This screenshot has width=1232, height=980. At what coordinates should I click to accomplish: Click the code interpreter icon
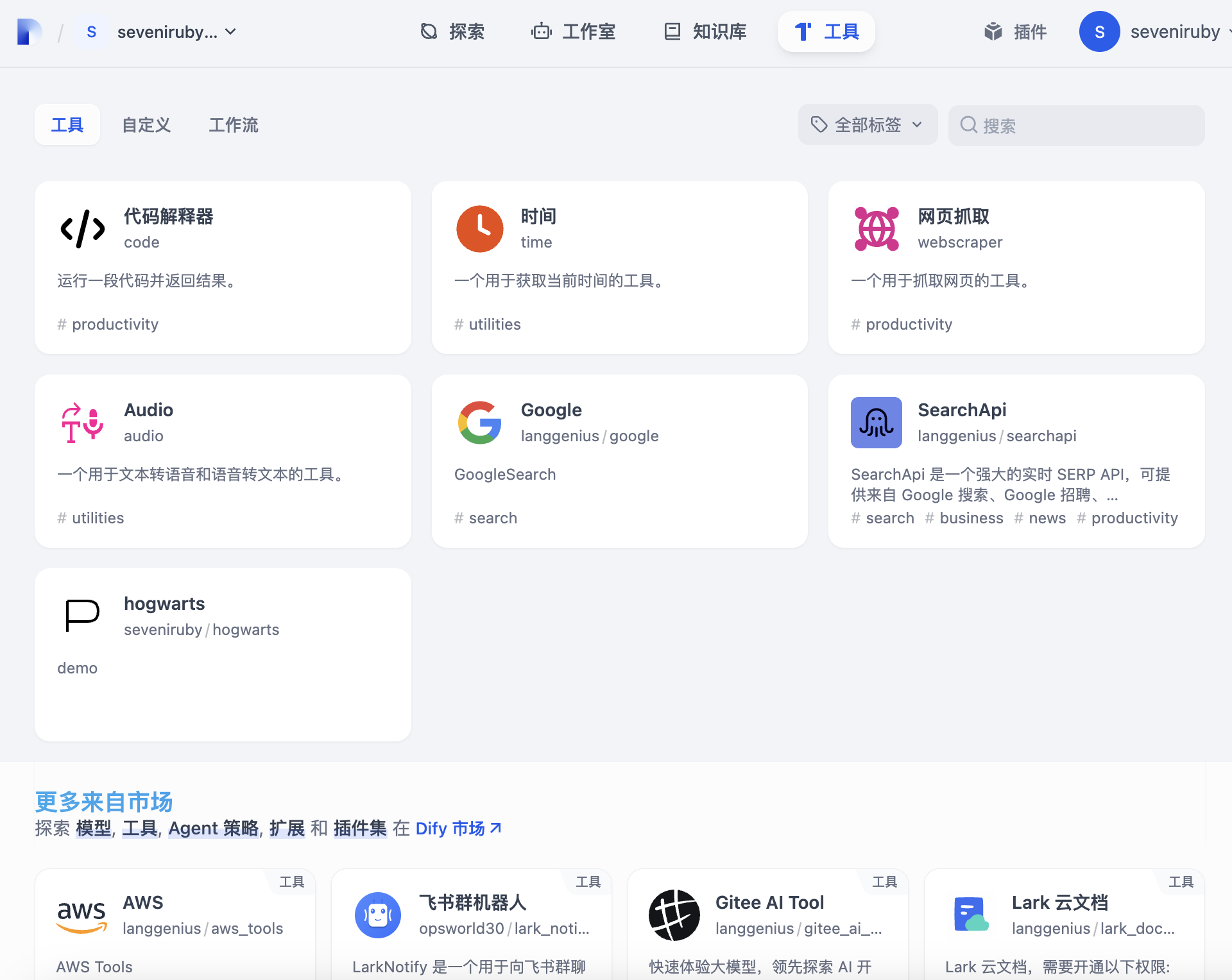pos(83,229)
